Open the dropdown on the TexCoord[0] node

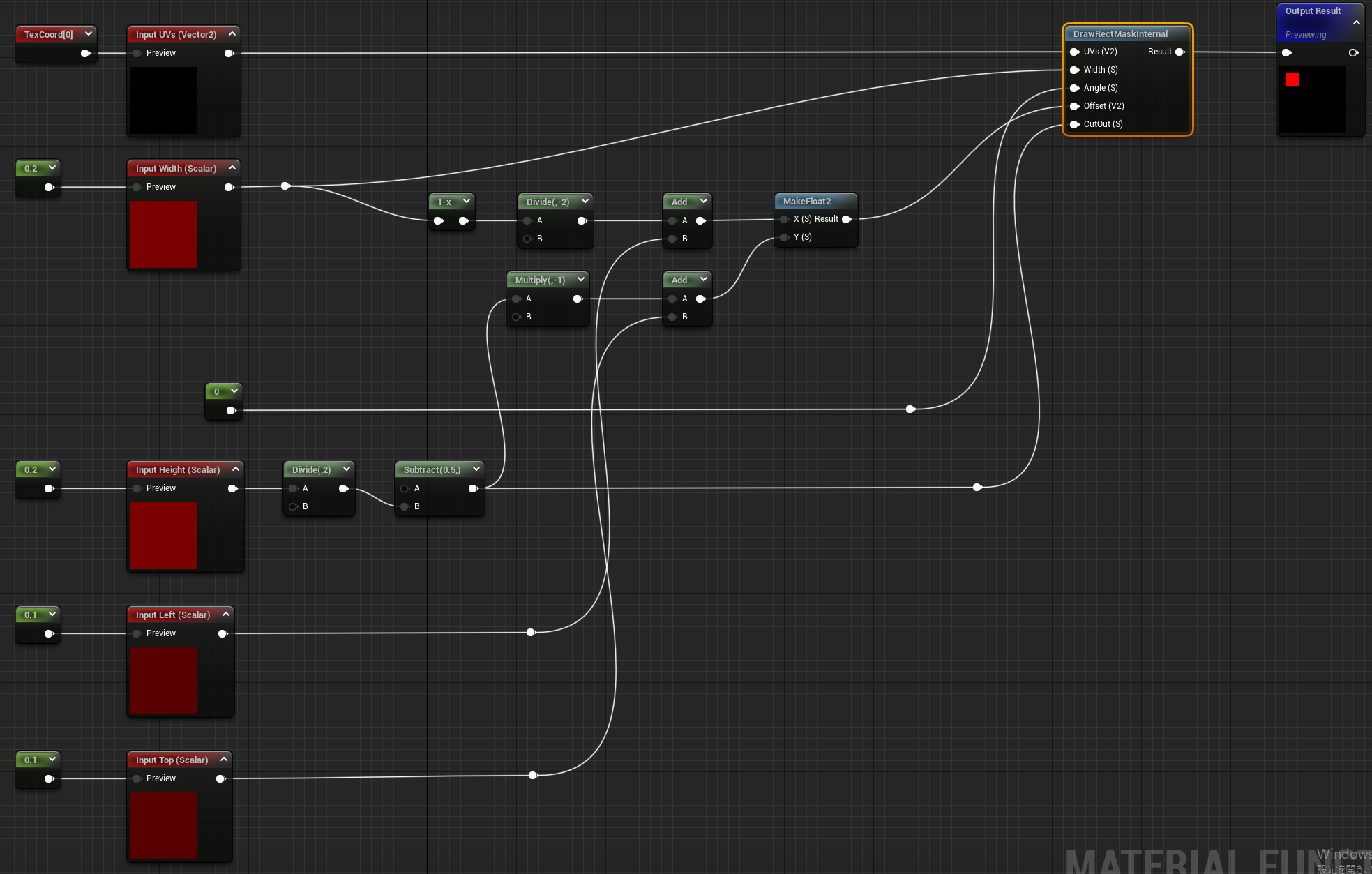point(88,33)
